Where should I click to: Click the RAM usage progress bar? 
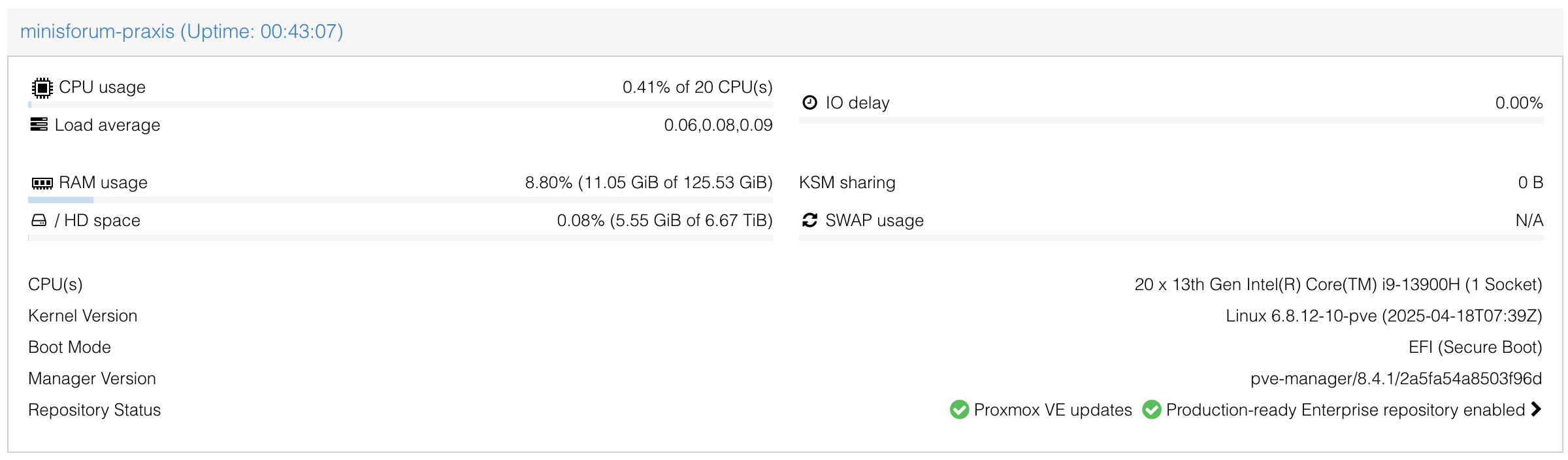point(400,200)
